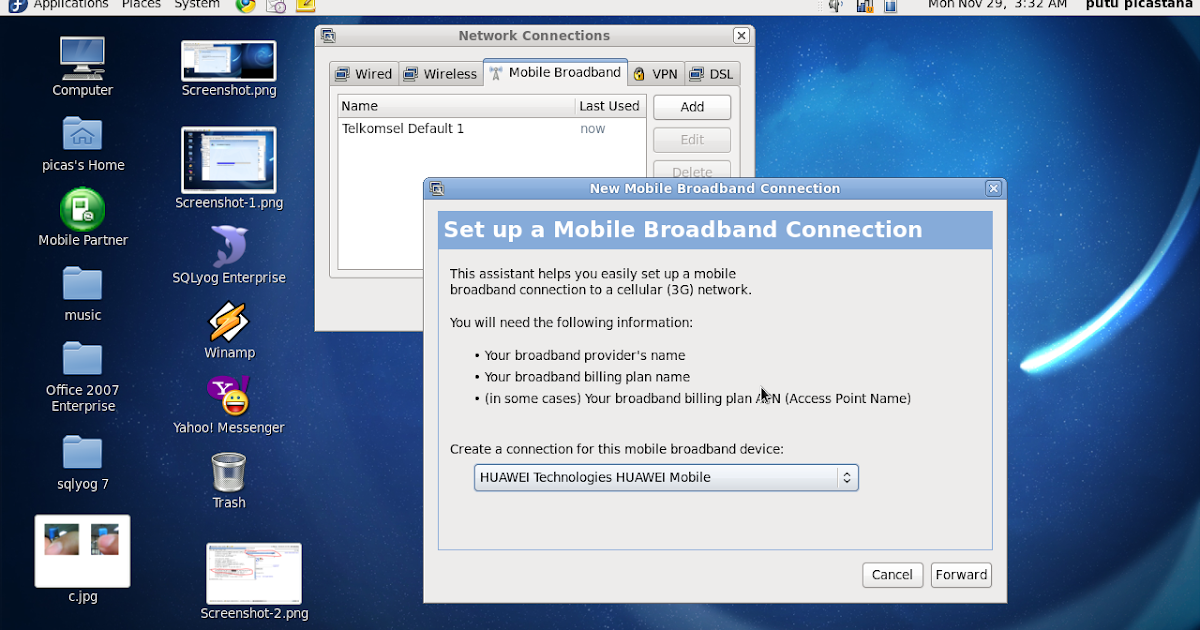This screenshot has height=630, width=1200.
Task: Open the Trash
Action: 228,470
